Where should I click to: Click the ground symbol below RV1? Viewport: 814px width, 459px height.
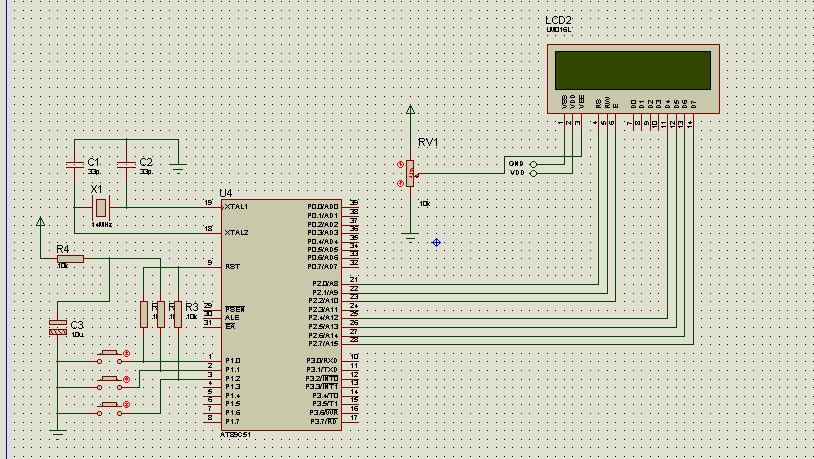[x=410, y=239]
